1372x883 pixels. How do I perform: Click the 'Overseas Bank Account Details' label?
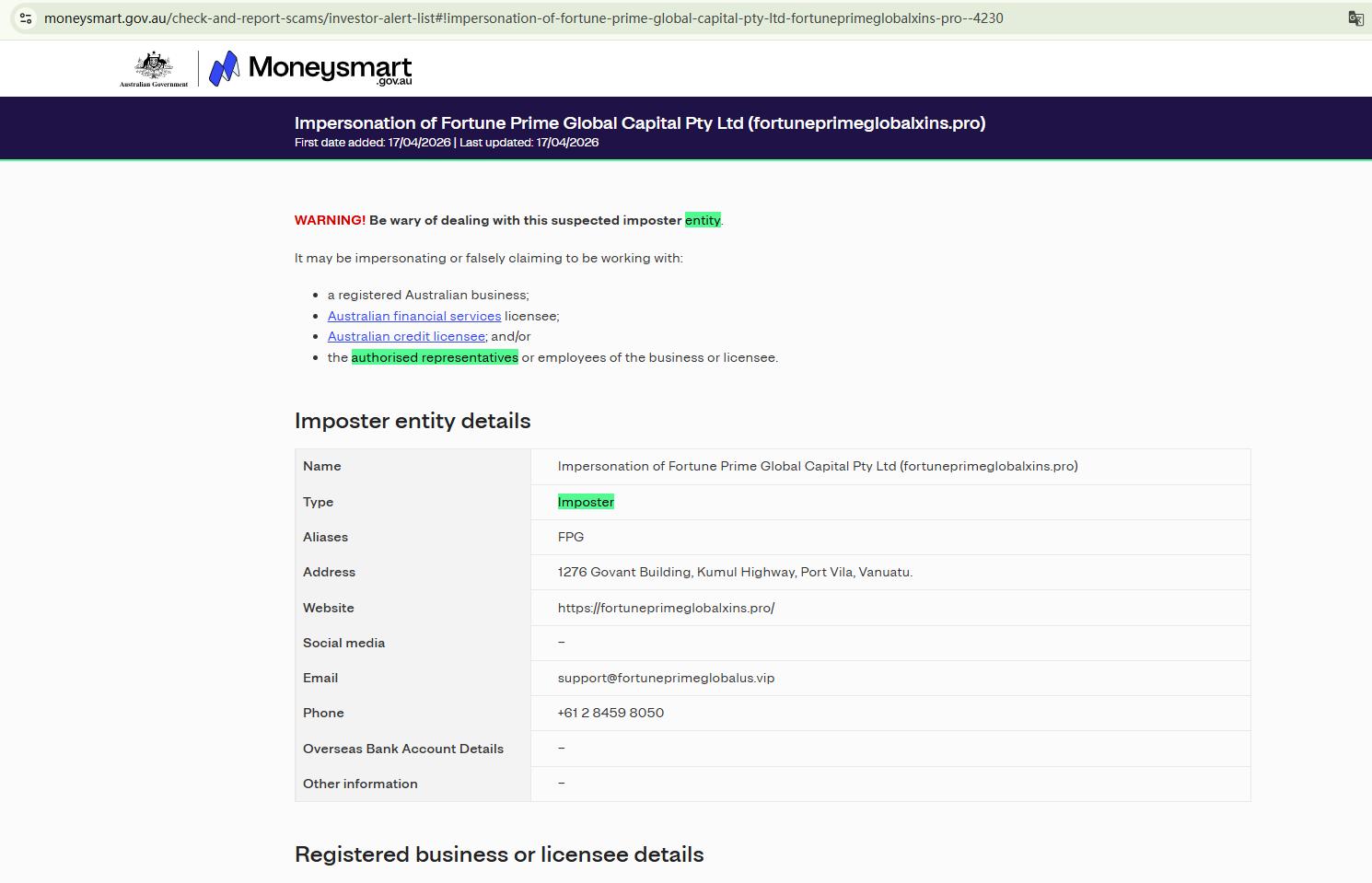pyautogui.click(x=403, y=749)
